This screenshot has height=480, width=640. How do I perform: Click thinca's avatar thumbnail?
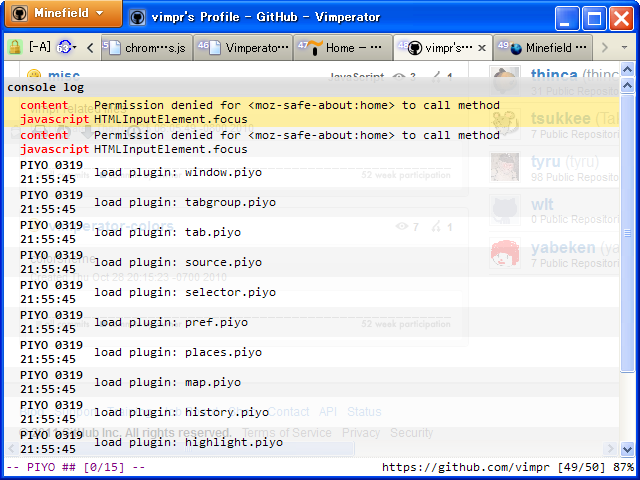(x=505, y=80)
